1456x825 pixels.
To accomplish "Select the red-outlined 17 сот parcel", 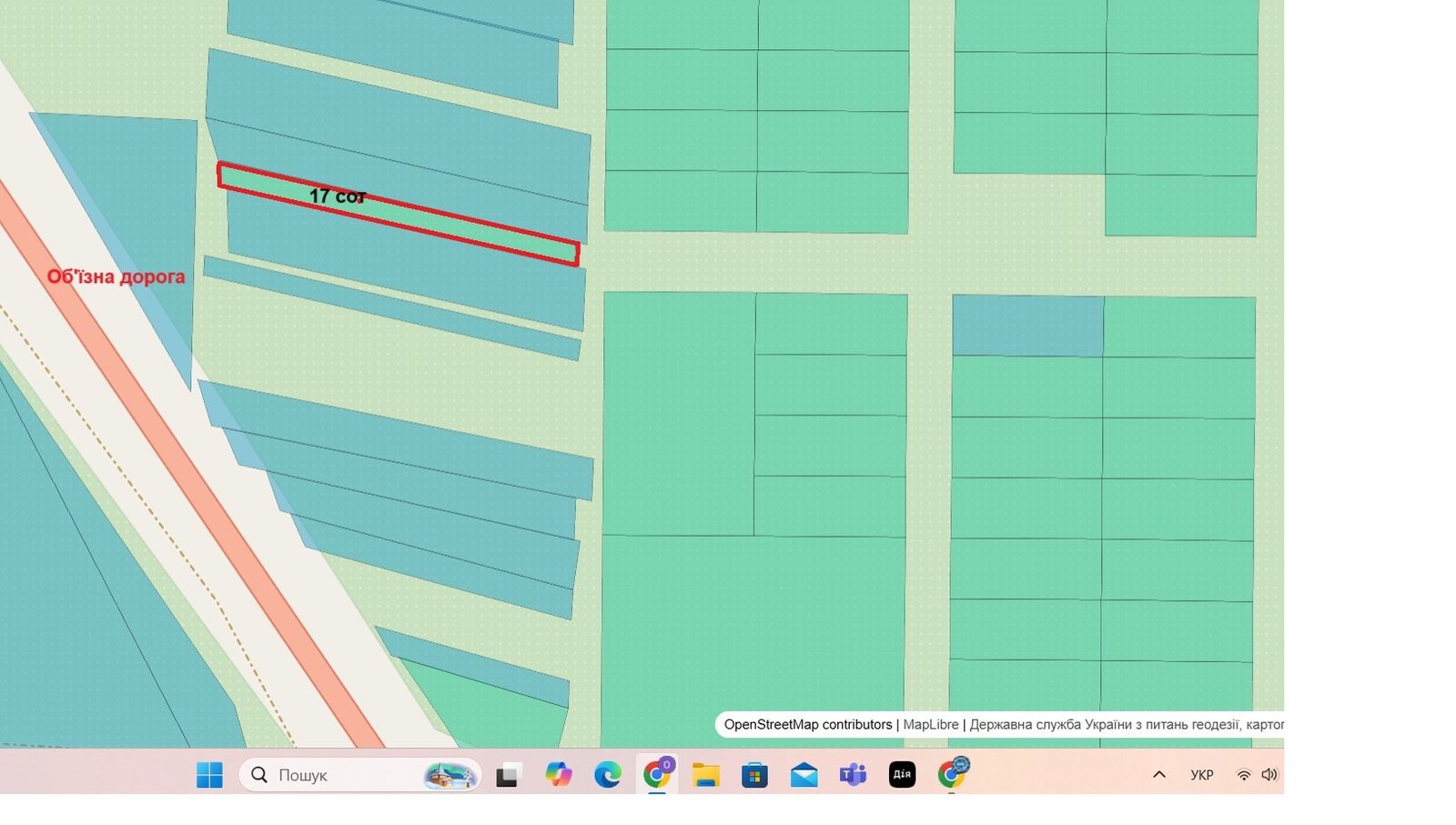I will pyautogui.click(x=398, y=215).
